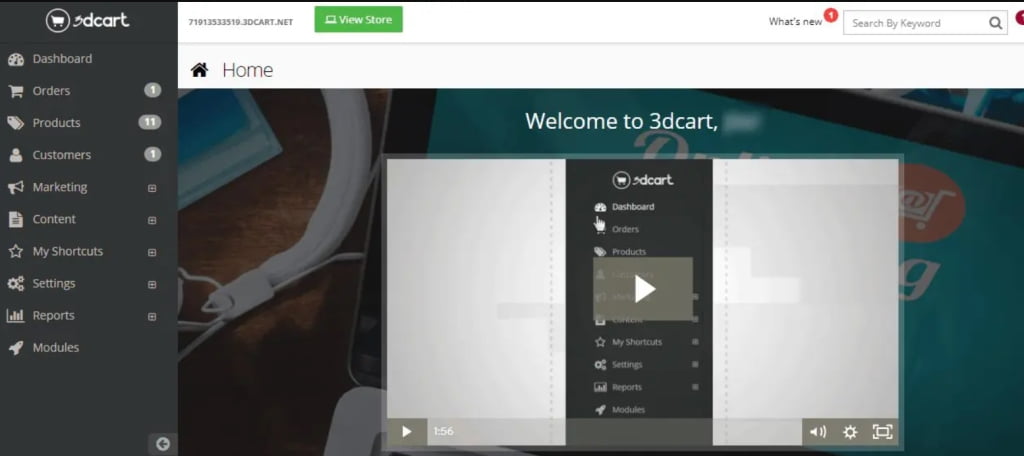The width and height of the screenshot is (1024, 456).
Task: Click the Settings gears icon in sidebar
Action: coord(16,284)
